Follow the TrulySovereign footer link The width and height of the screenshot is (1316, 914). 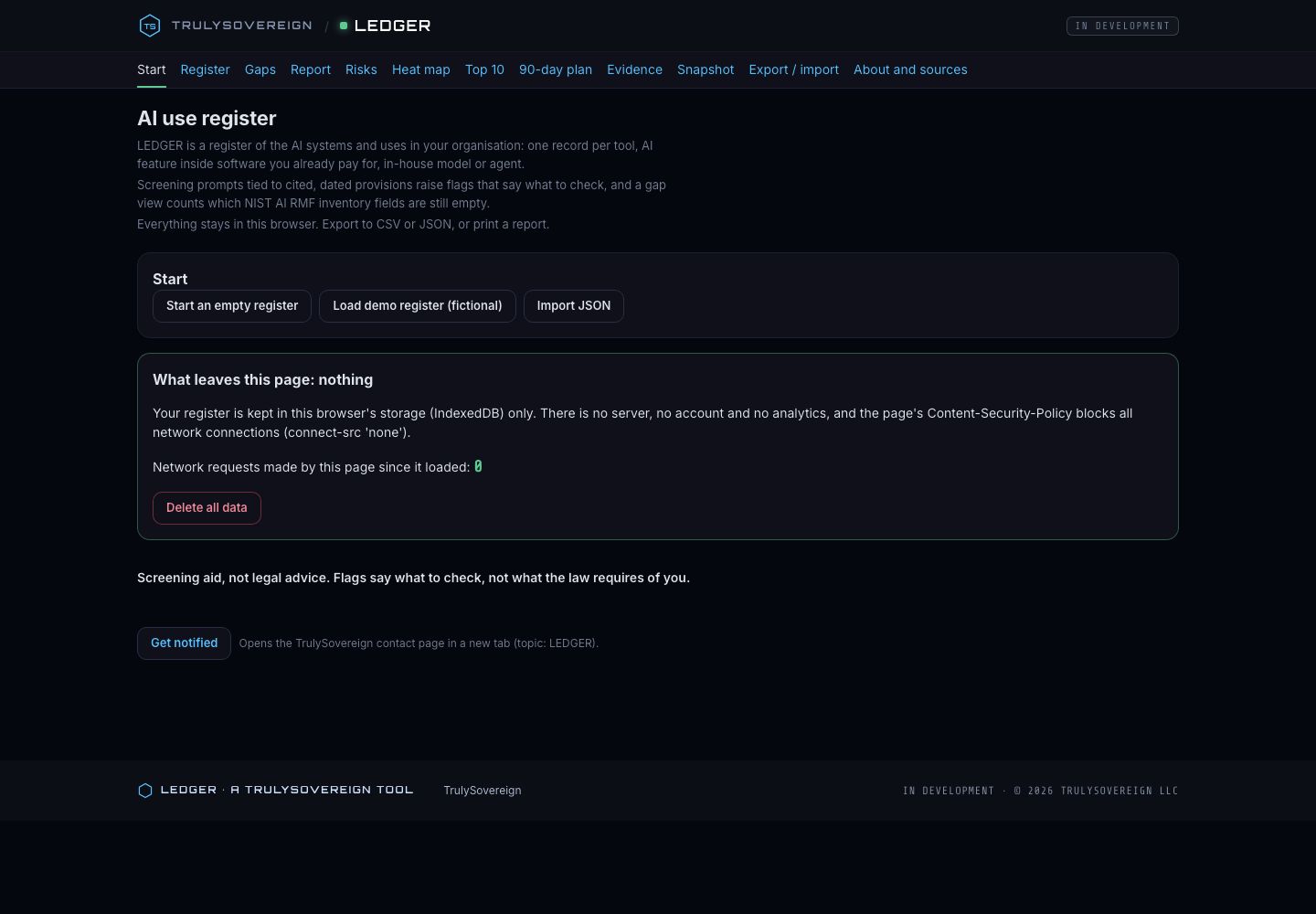[483, 791]
